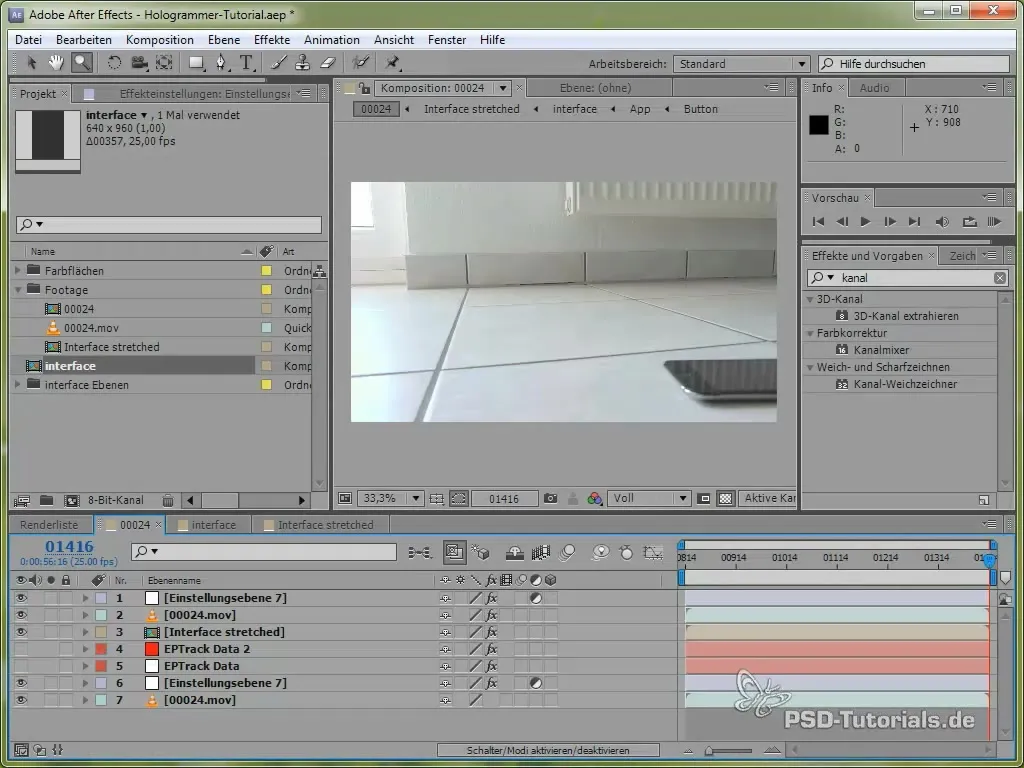Choose the Eraser tool
The image size is (1024, 768).
326,62
